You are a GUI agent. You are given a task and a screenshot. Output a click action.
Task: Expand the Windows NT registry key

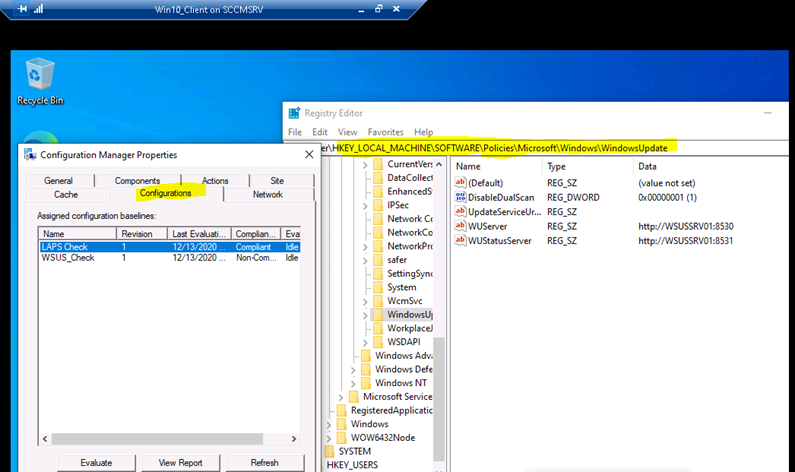pyautogui.click(x=353, y=383)
